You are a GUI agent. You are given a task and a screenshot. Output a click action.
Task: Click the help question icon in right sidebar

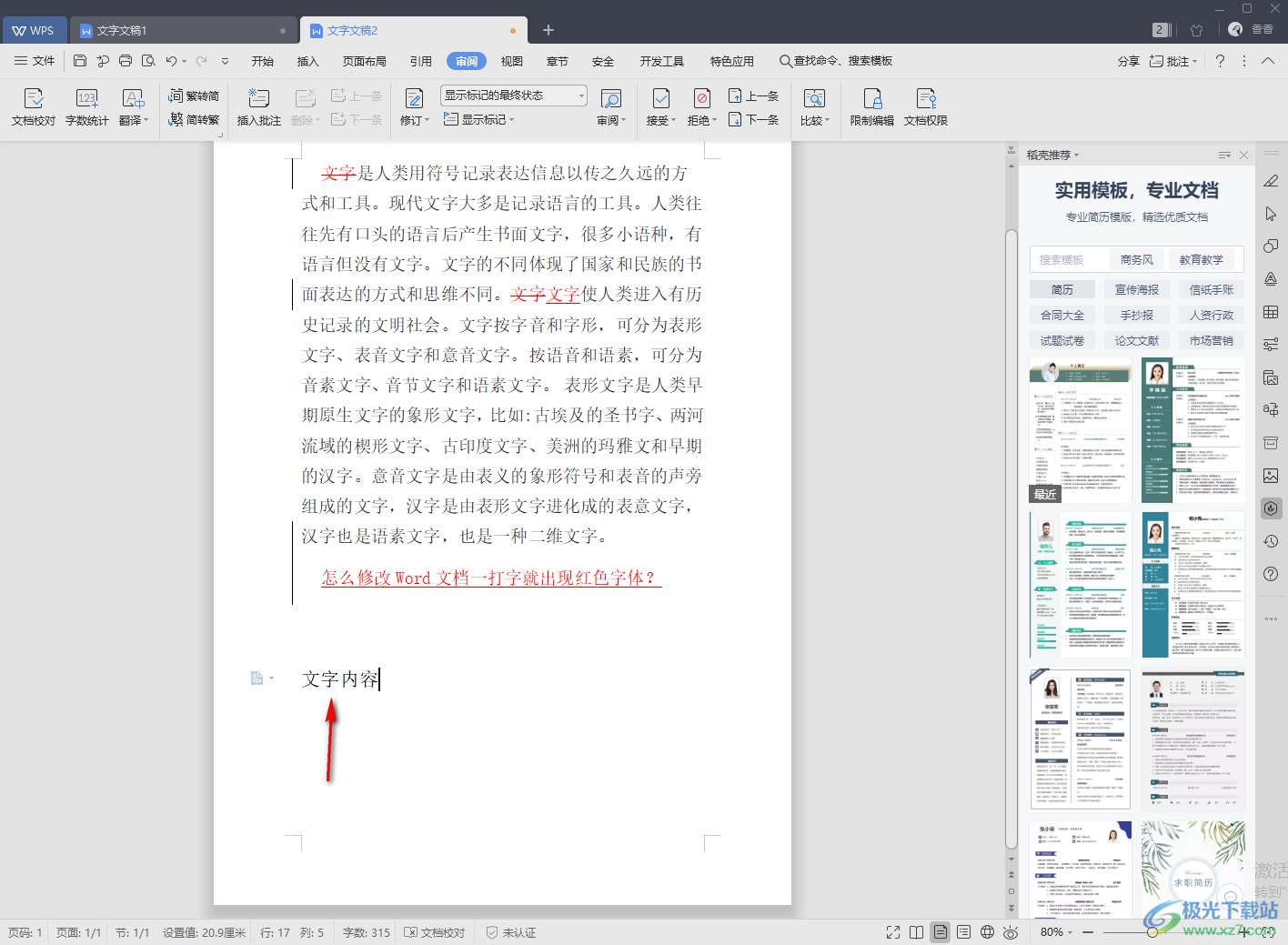point(1271,574)
